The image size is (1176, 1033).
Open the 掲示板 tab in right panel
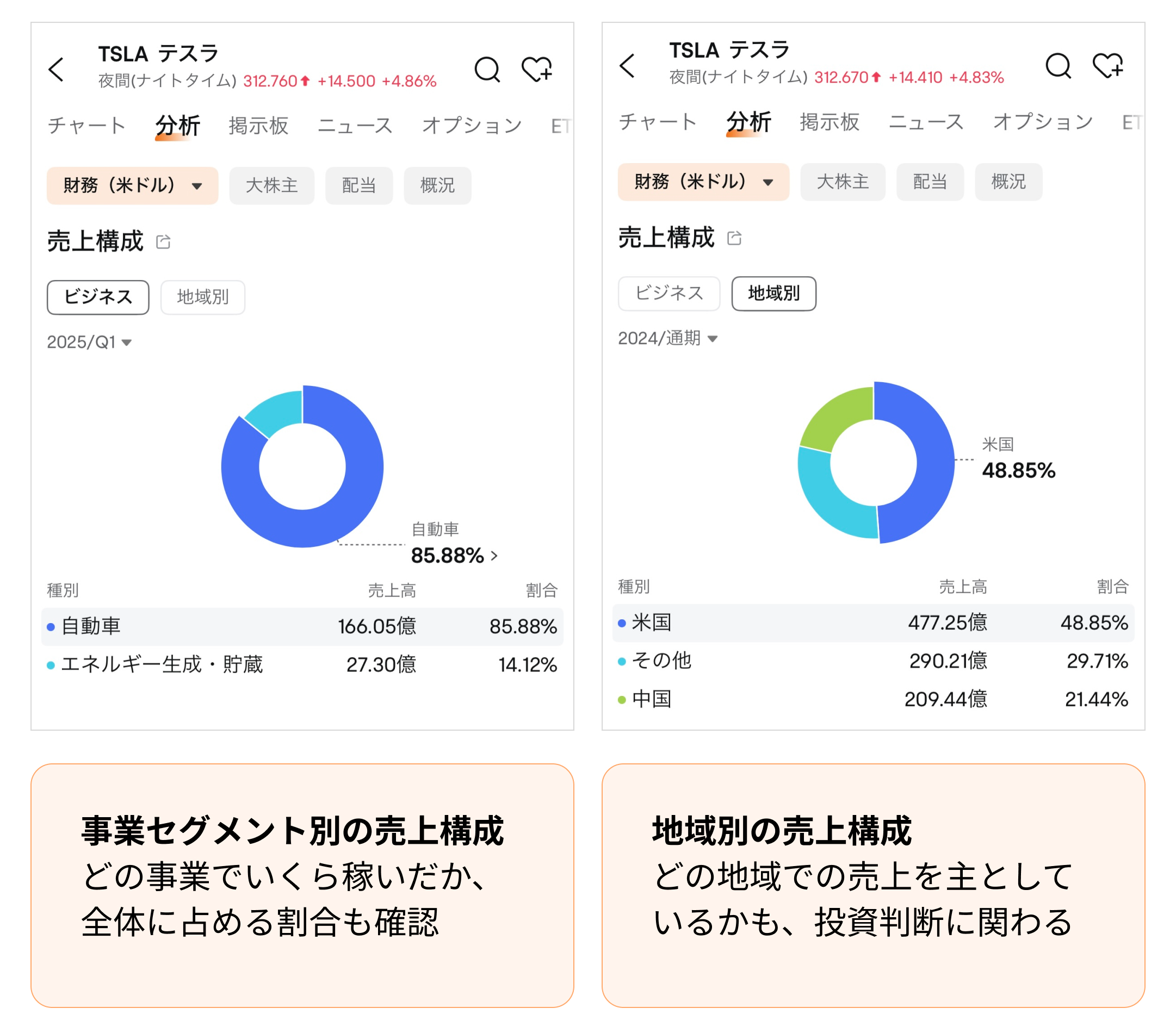[829, 122]
